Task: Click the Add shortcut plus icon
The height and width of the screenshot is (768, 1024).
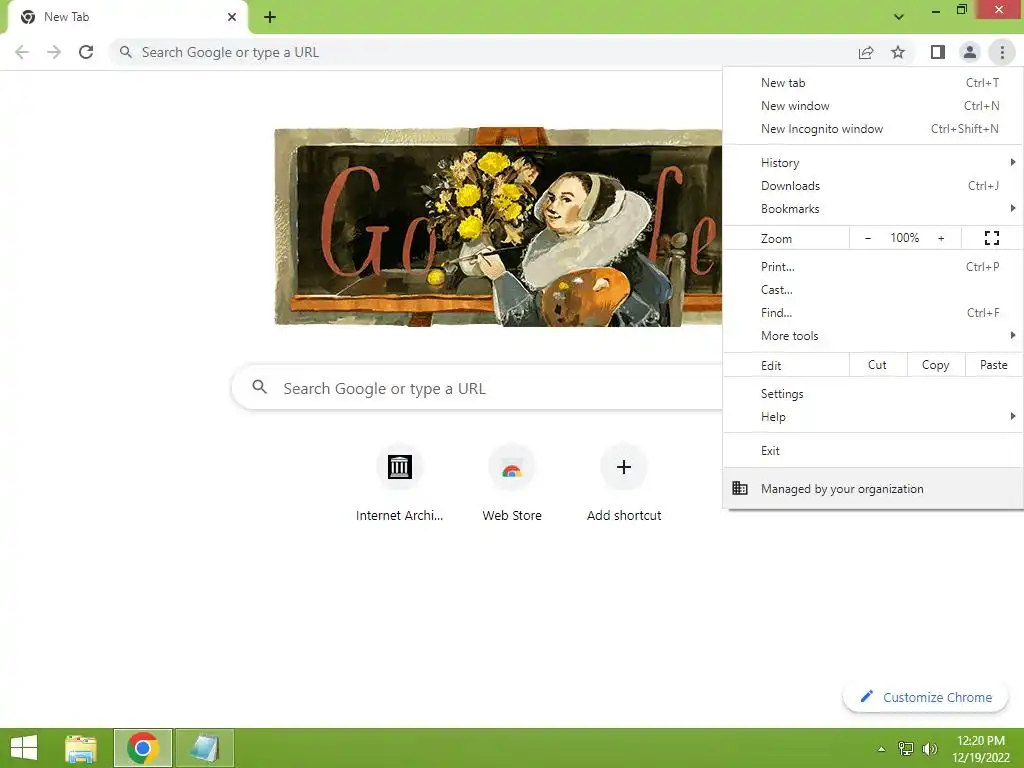Action: tap(624, 467)
